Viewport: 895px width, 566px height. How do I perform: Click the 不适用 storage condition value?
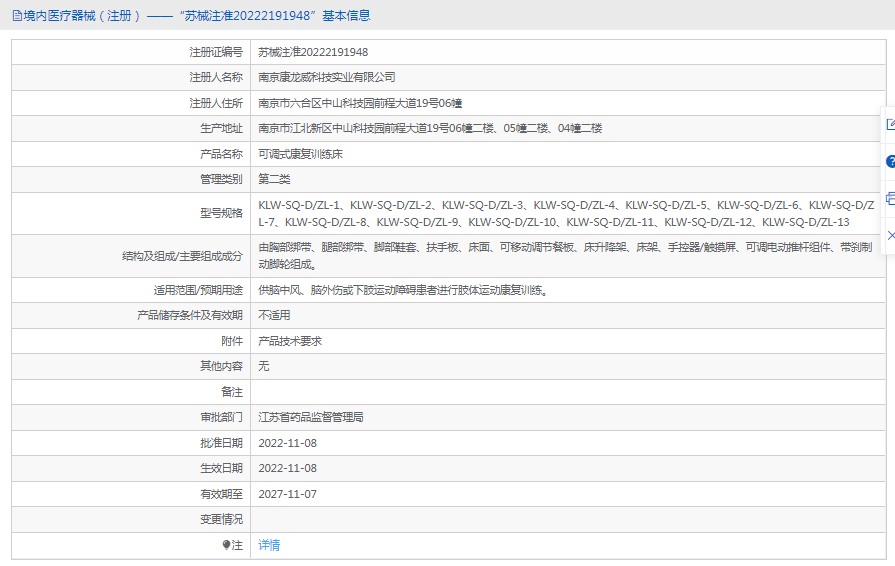coord(274,315)
